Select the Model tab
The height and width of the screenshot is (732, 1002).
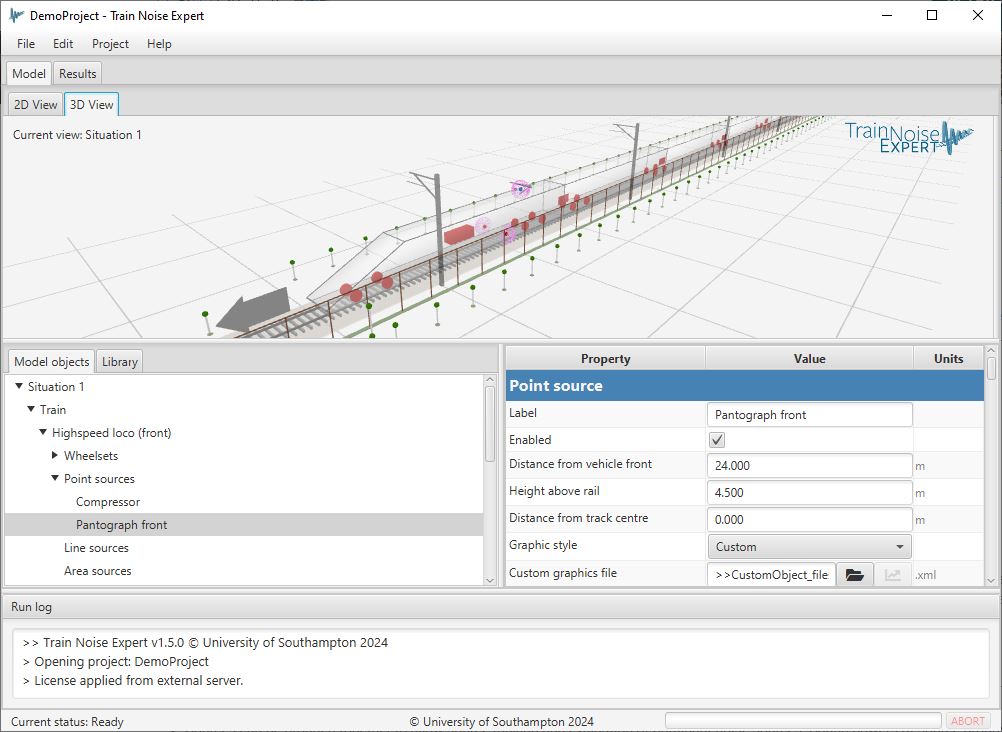point(29,74)
